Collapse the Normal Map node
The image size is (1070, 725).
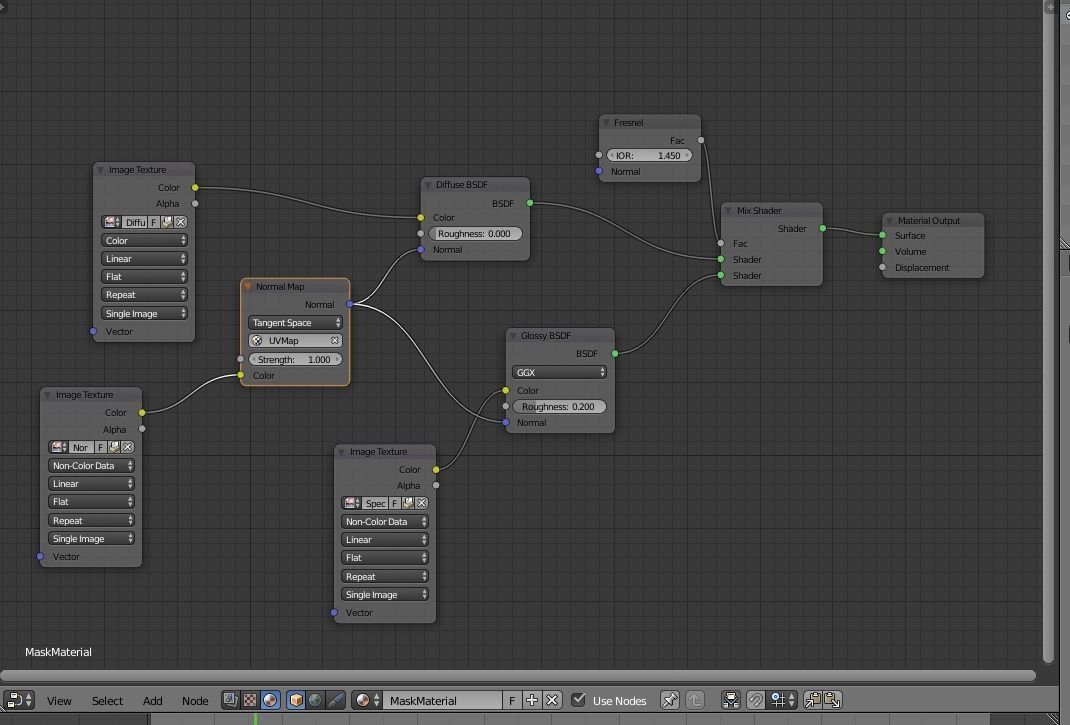(248, 287)
